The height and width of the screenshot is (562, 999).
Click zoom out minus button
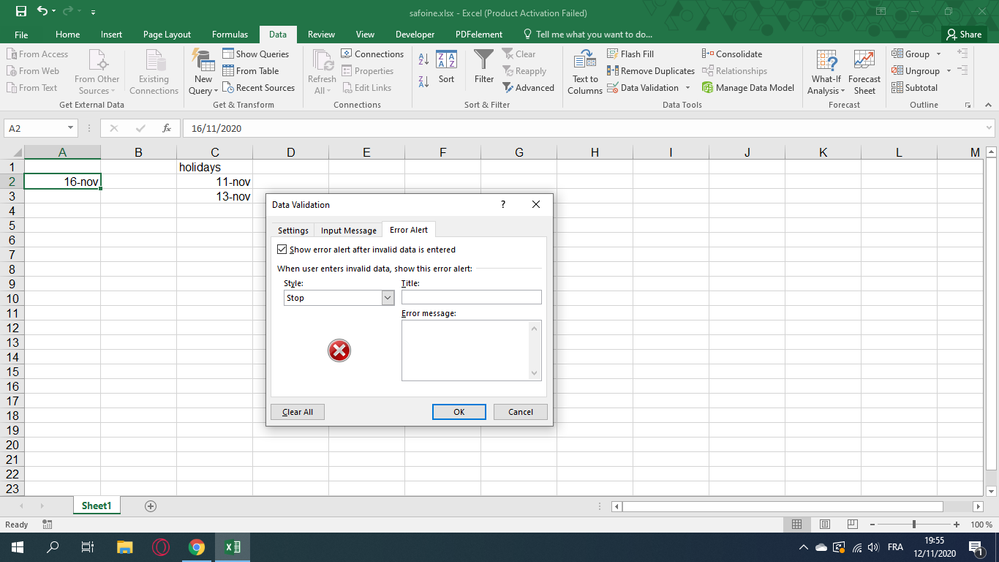point(872,524)
